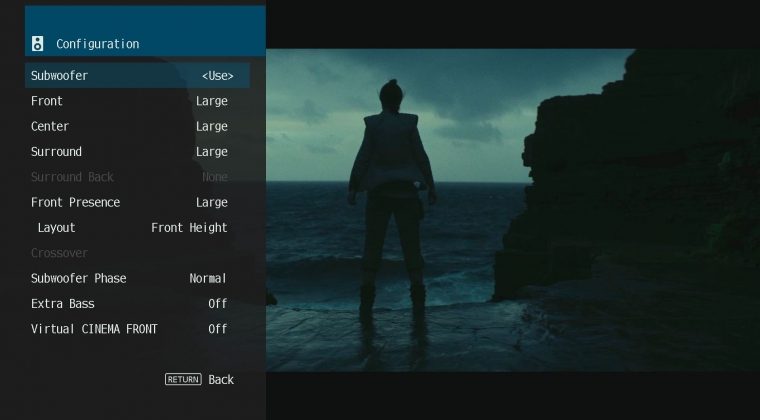This screenshot has height=420, width=760.
Task: Change the Center speaker Large value
Action: click(x=211, y=127)
